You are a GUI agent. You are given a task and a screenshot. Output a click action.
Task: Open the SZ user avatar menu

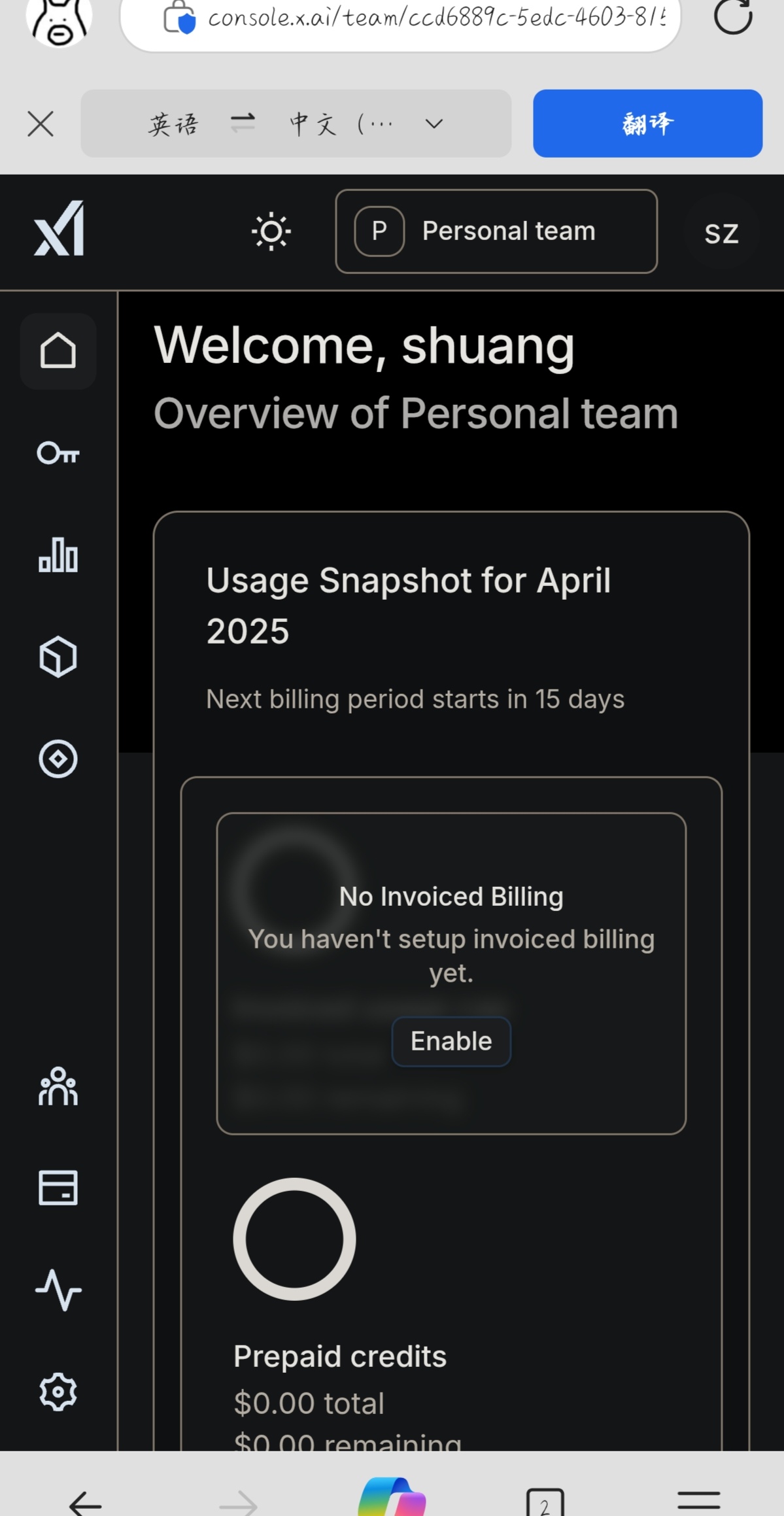pyautogui.click(x=721, y=233)
